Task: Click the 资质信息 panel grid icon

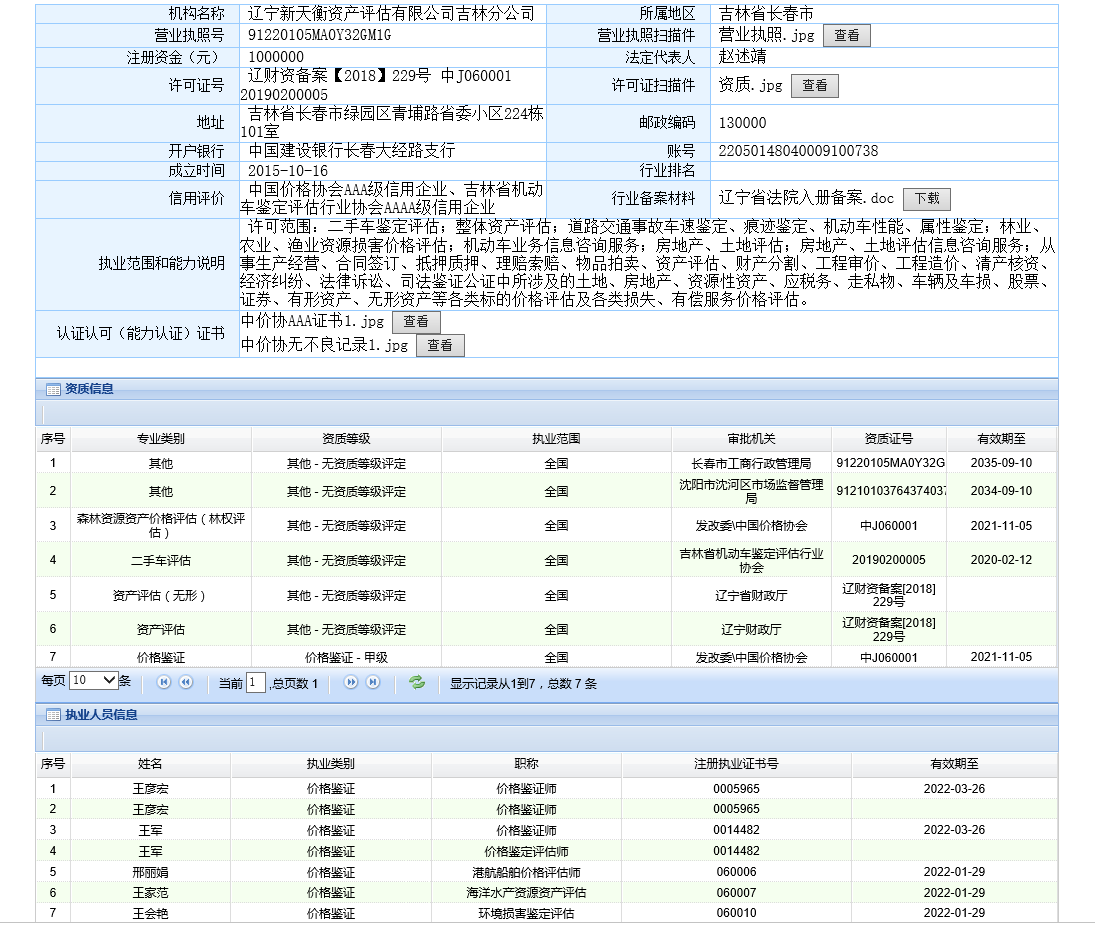Action: pos(53,390)
